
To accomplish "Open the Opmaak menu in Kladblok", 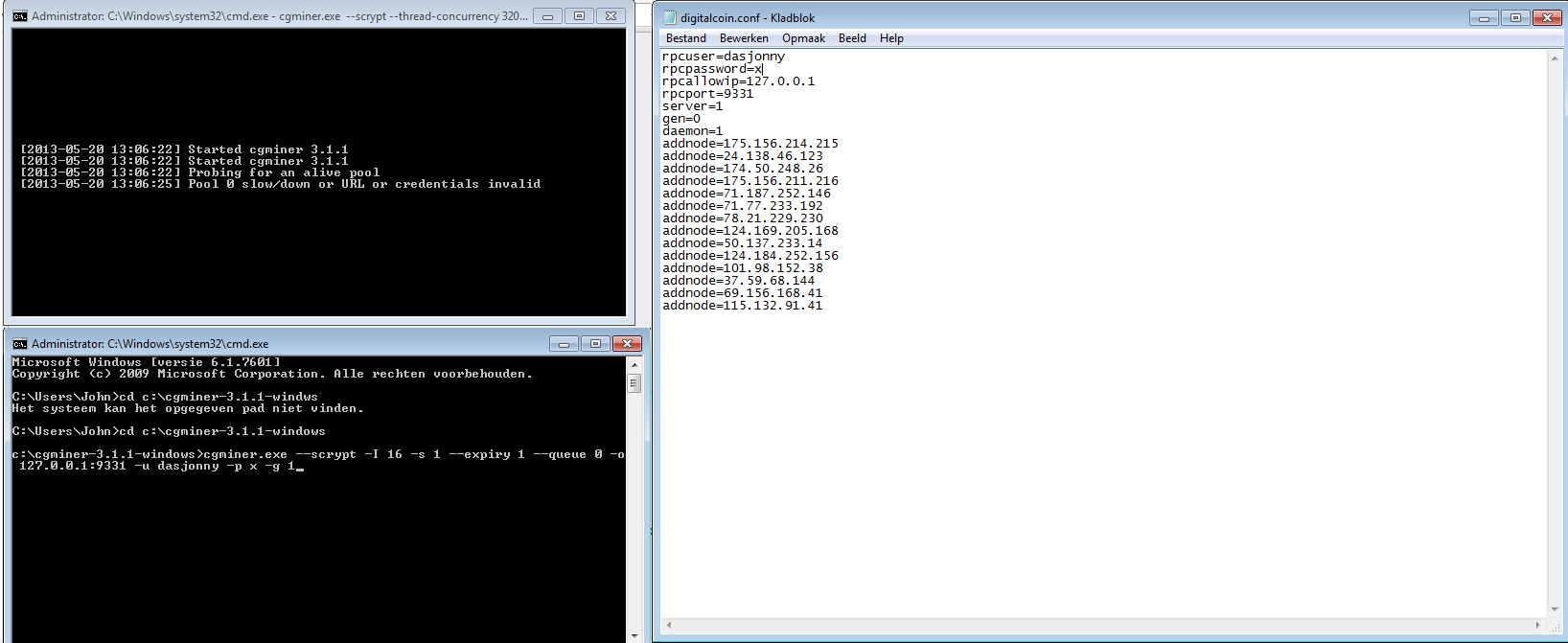I will (803, 38).
